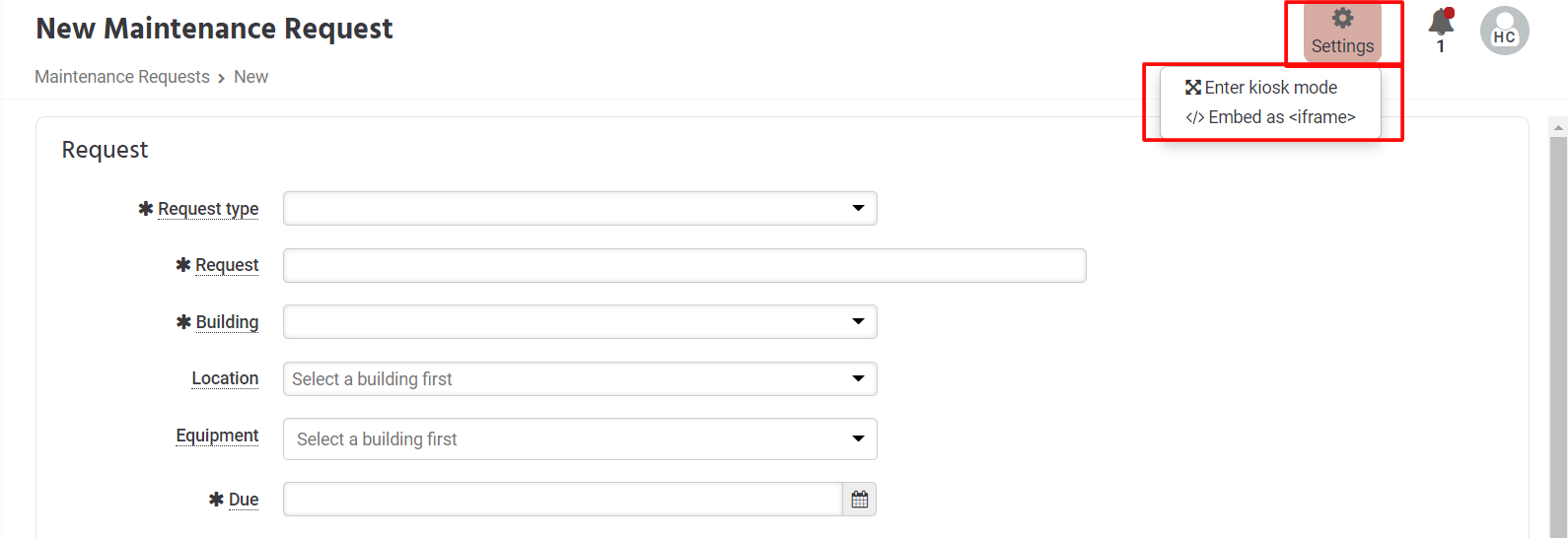Open the Due date calendar picker icon
This screenshot has width=1568, height=538.
point(859,500)
